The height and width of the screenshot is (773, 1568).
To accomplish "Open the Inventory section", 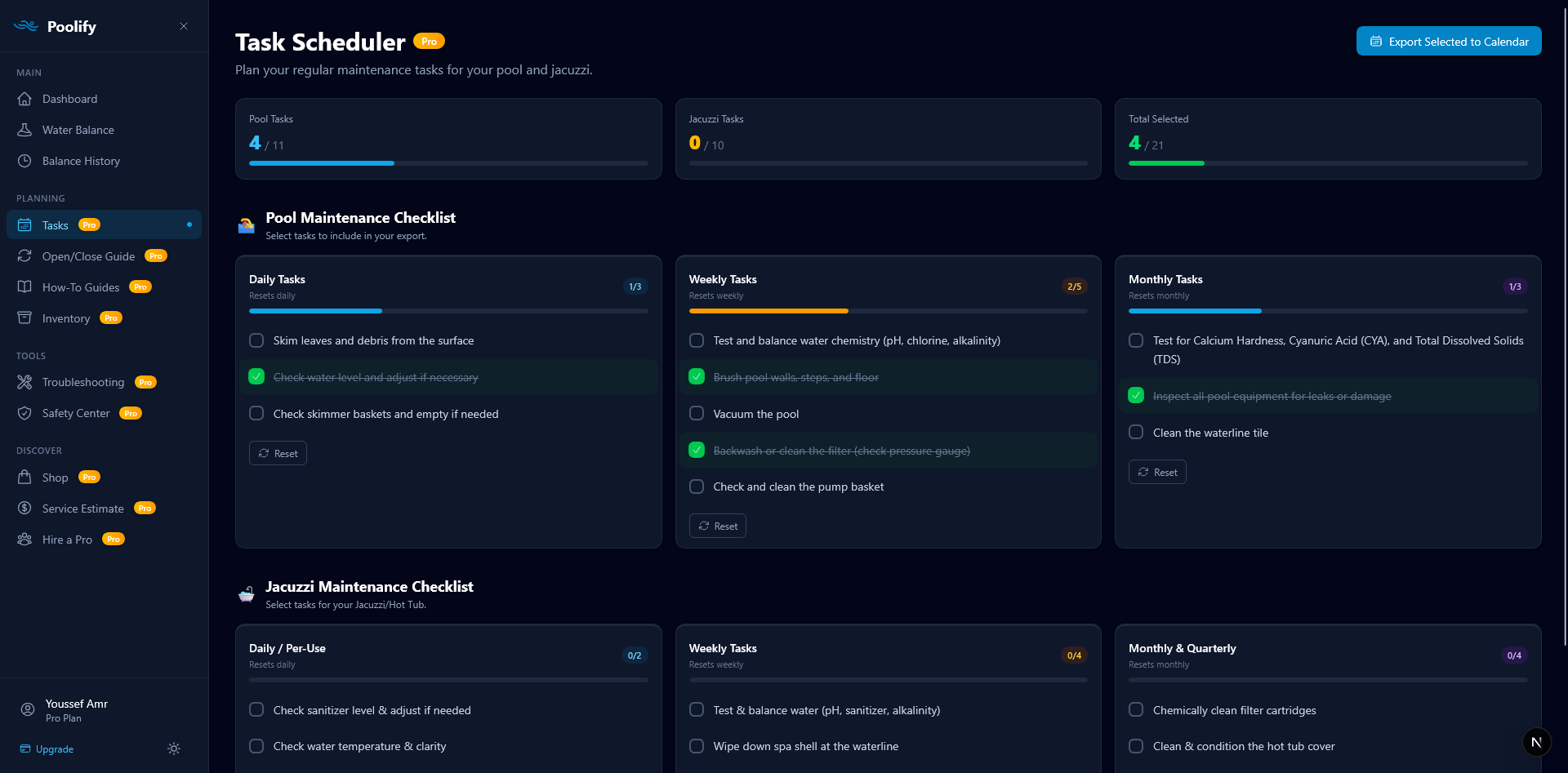I will [x=104, y=318].
